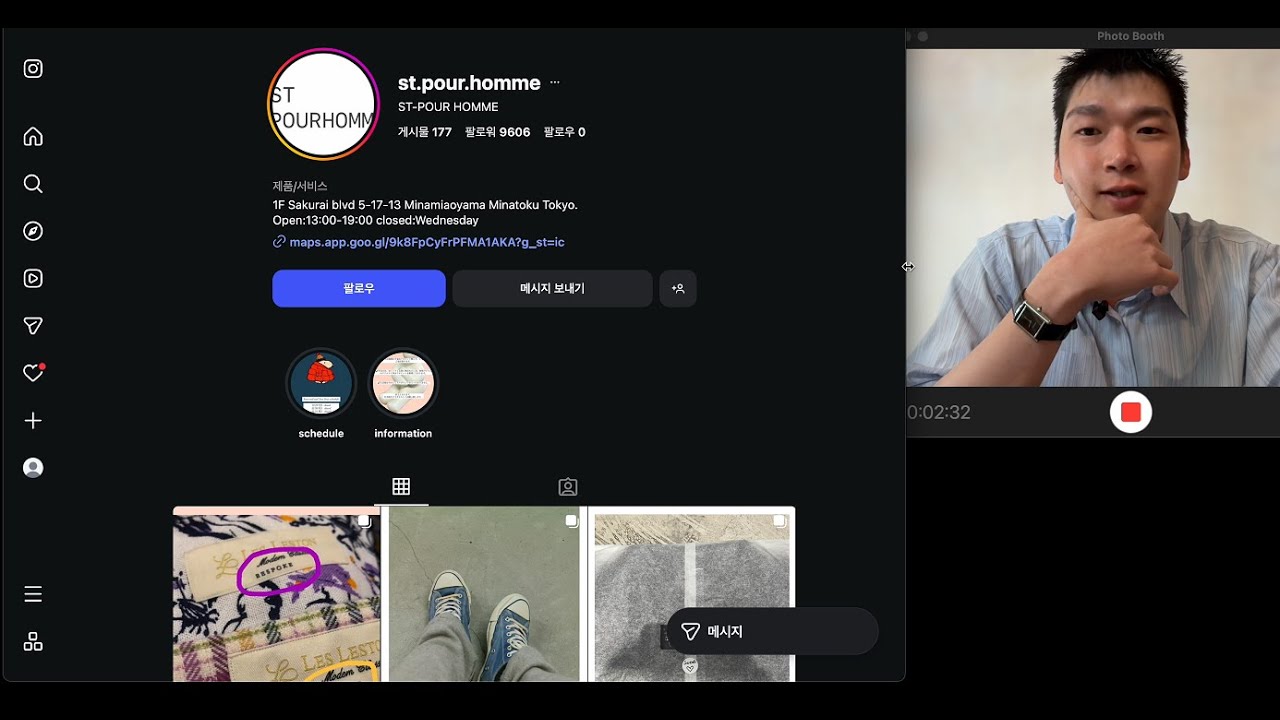Viewport: 1280px width, 720px height.
Task: Click the Sakurai blvd Minamiaoyama address line
Action: click(x=425, y=205)
